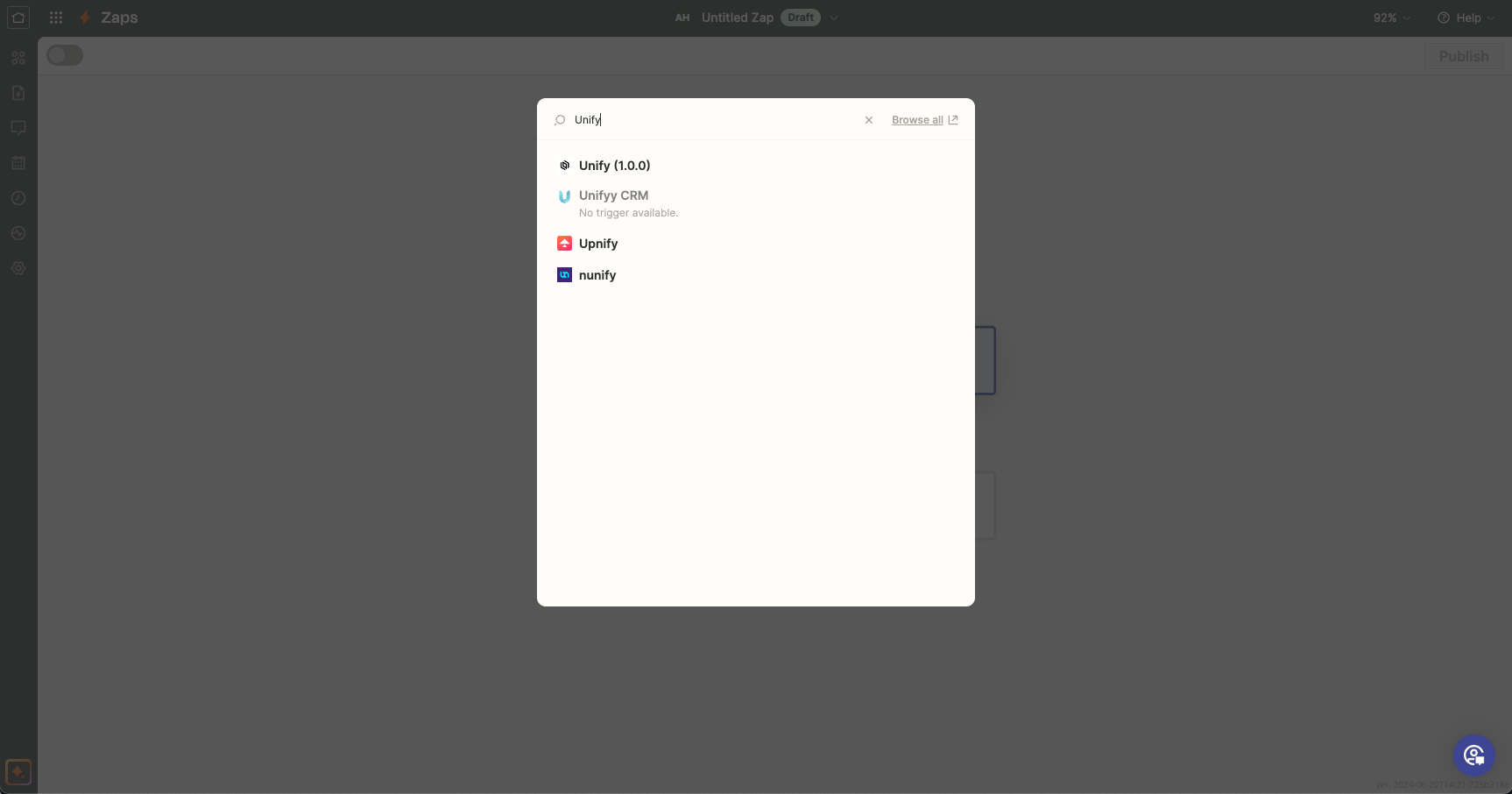Open Zap history via the clock icon
Viewport: 1512px width, 794px height.
tap(18, 198)
